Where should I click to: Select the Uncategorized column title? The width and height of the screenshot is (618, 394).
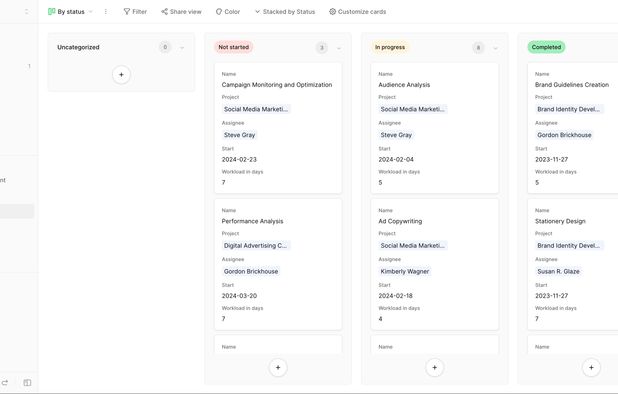coord(78,47)
